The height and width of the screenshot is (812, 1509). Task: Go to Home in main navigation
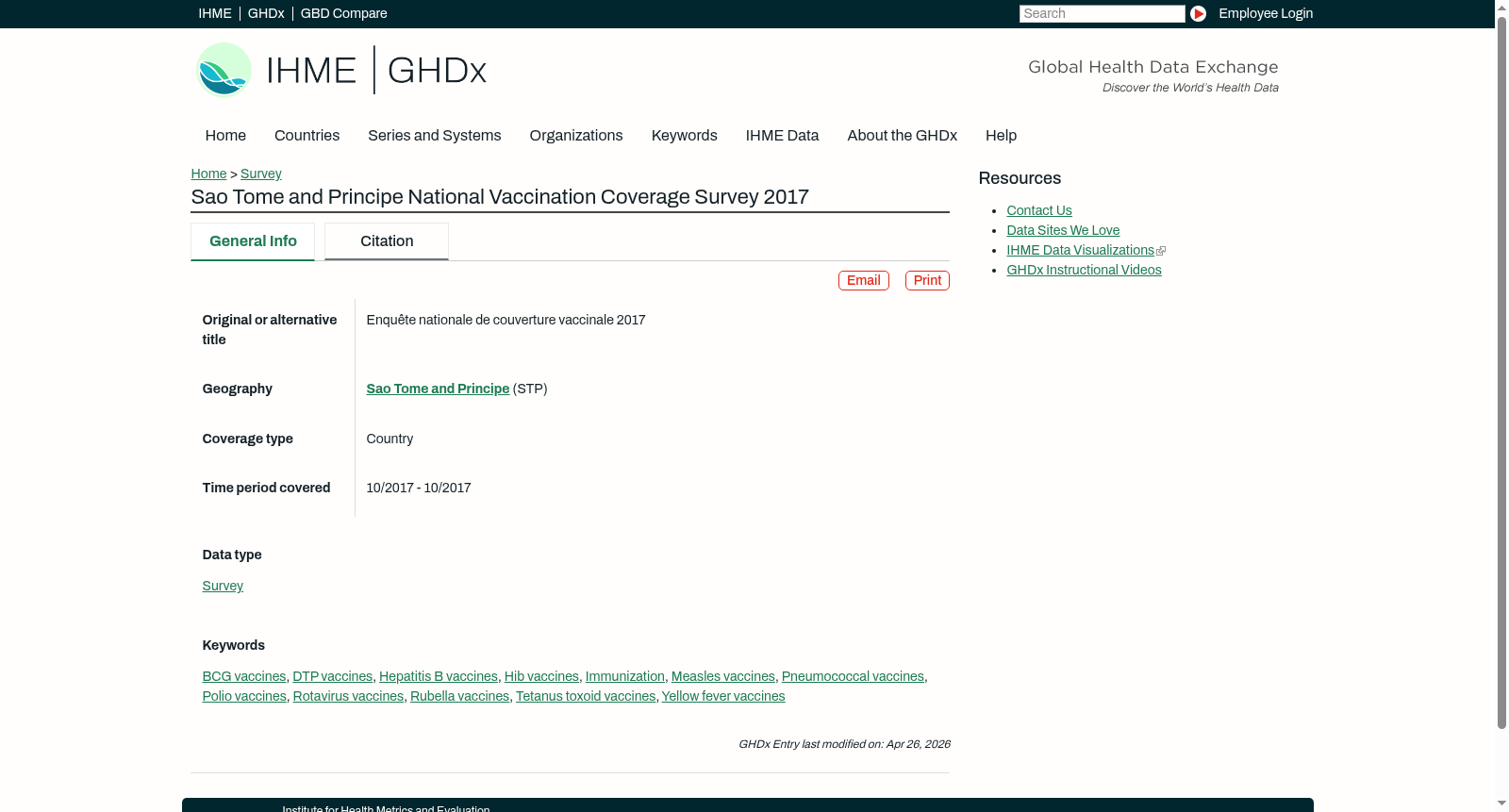225,136
